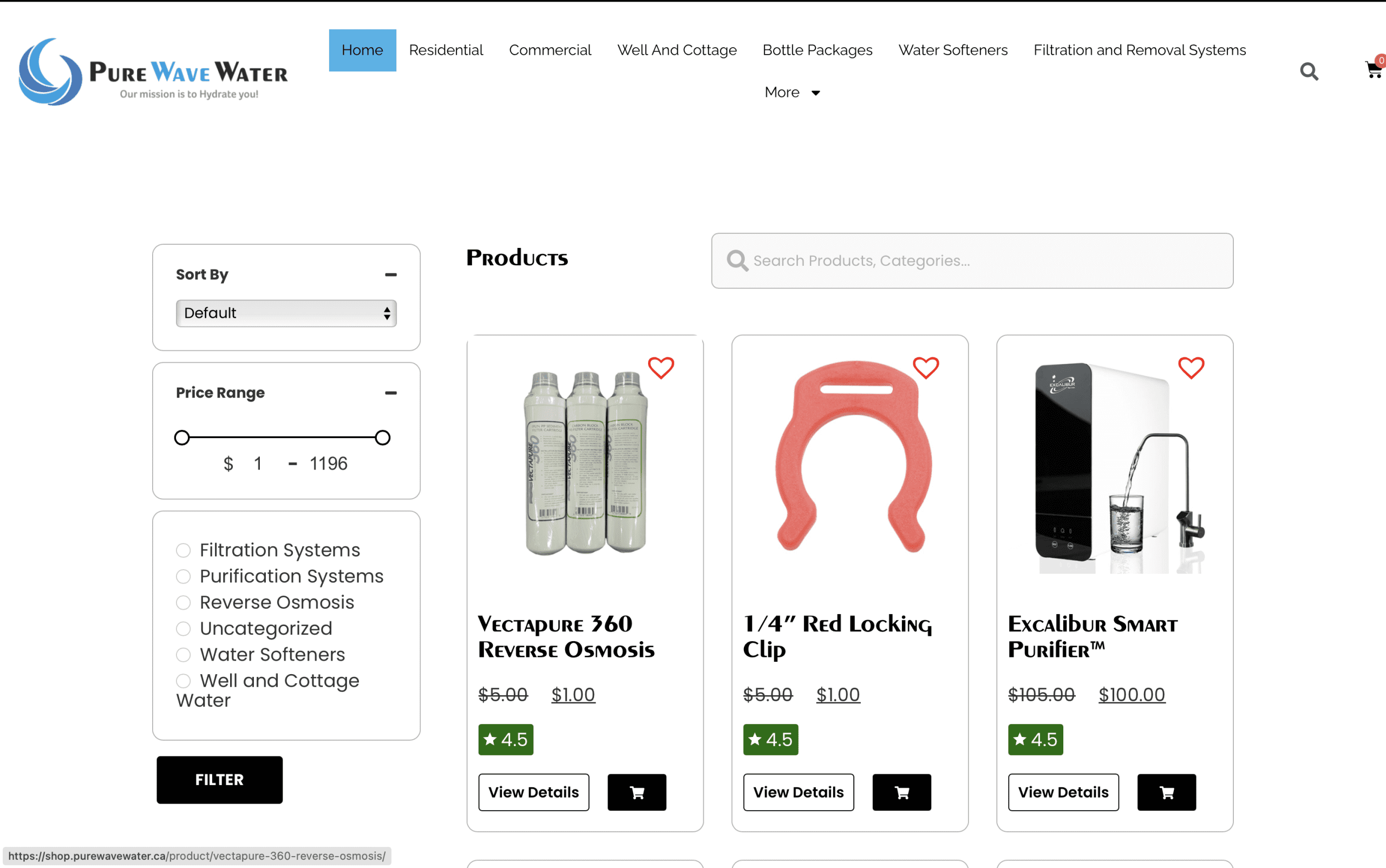Image resolution: width=1386 pixels, height=868 pixels.
Task: Collapse the Price Range panel
Action: point(391,393)
